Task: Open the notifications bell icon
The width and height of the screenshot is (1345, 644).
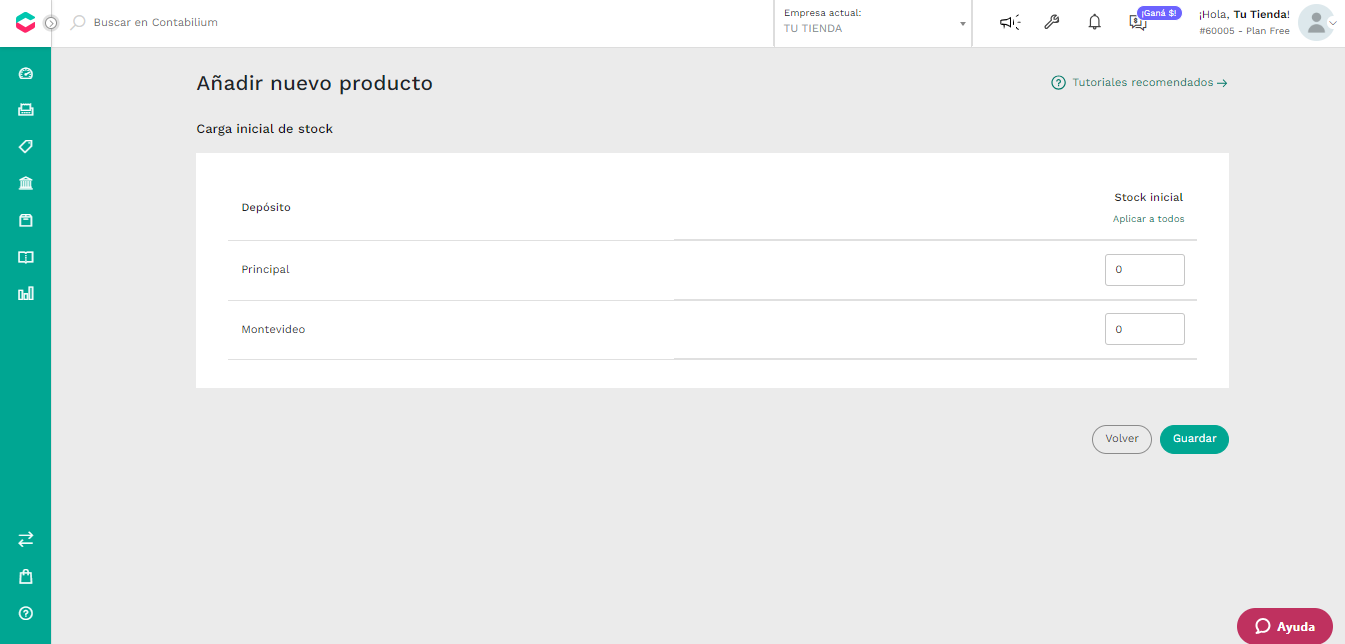Action: click(x=1094, y=22)
